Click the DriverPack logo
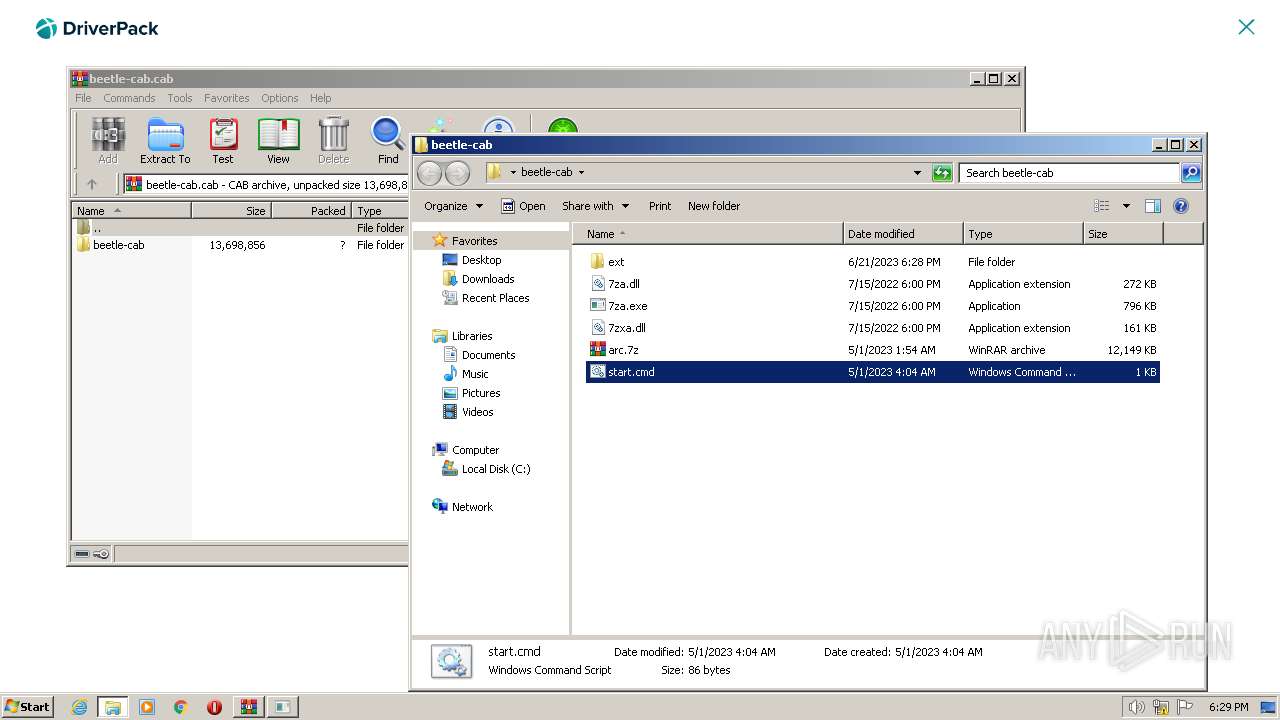This screenshot has width=1280, height=720. coord(97,28)
